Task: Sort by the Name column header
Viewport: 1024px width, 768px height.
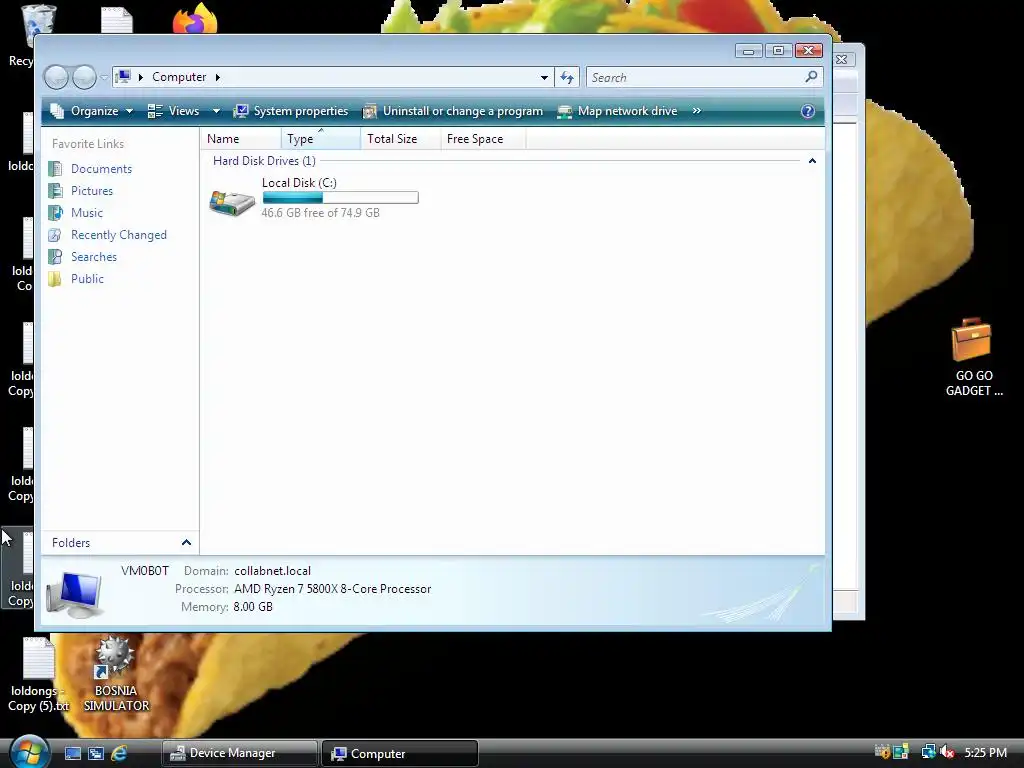Action: click(241, 138)
